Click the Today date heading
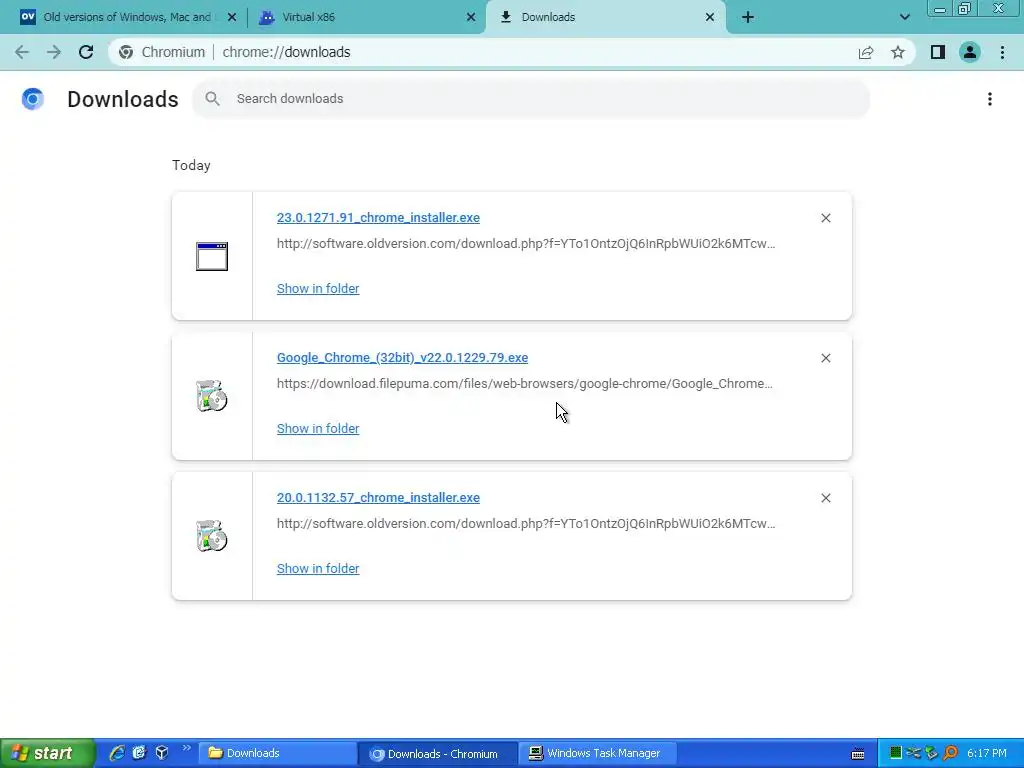Viewport: 1024px width, 768px height. pyautogui.click(x=191, y=165)
